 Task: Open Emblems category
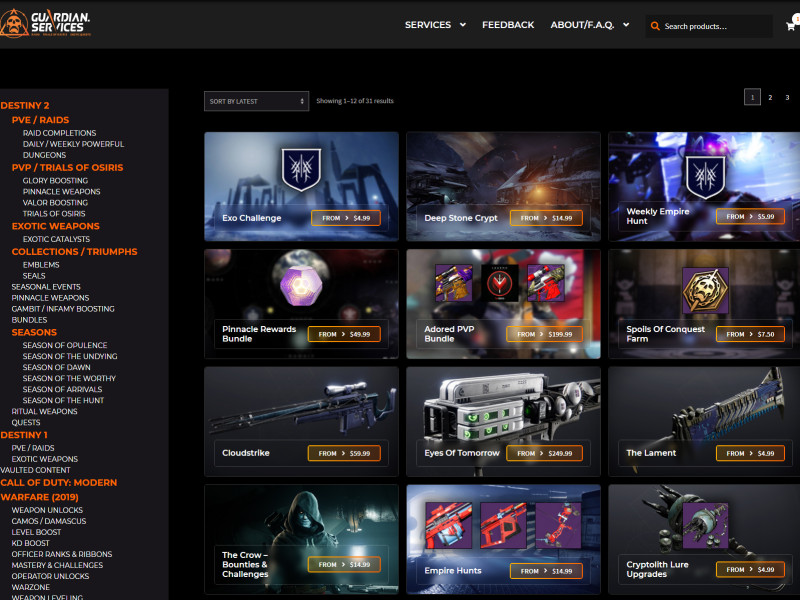(x=41, y=265)
